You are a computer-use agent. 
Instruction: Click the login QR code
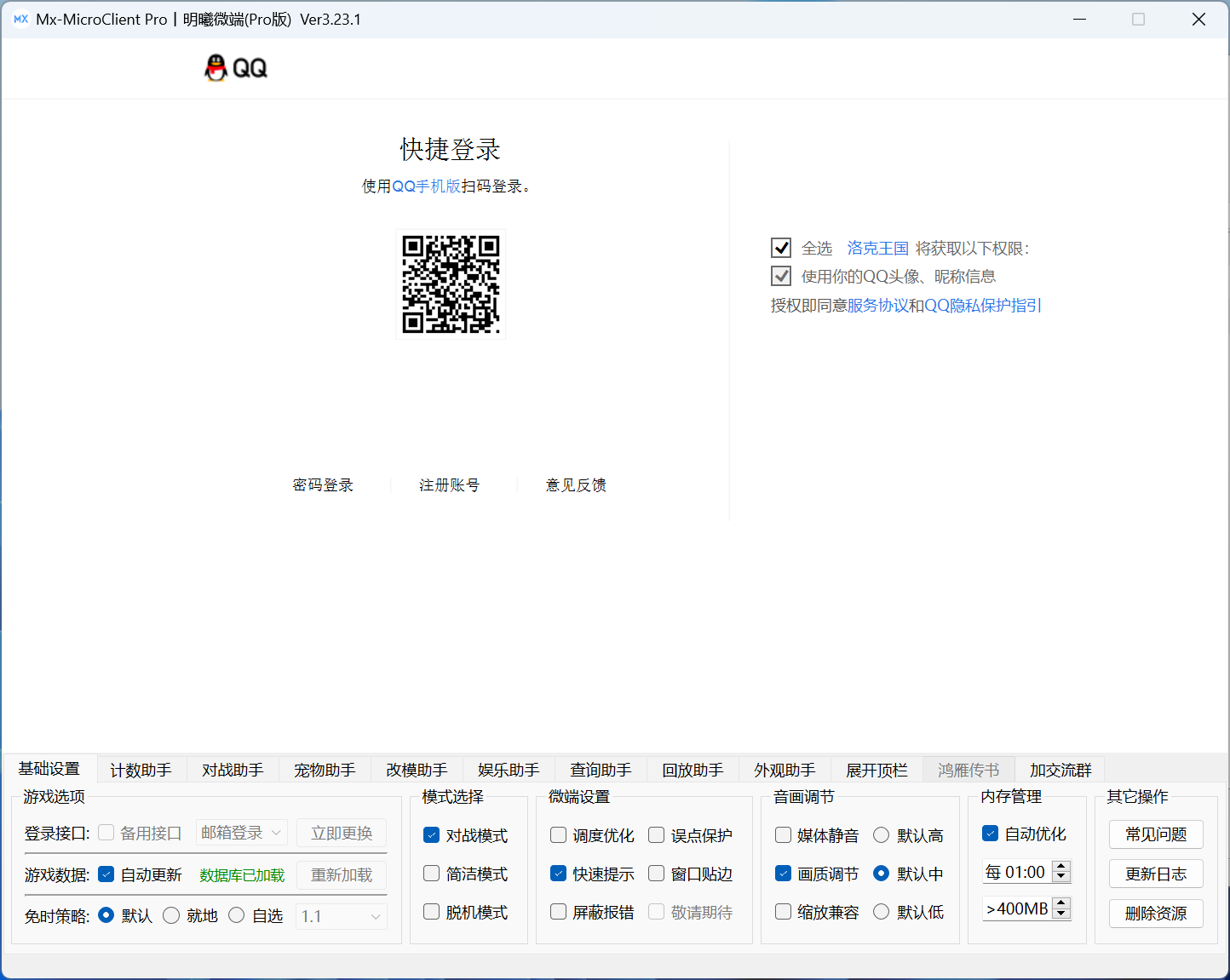(451, 284)
